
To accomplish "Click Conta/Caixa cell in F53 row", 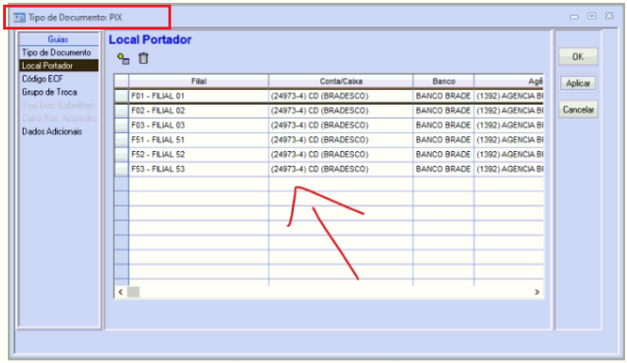I will (x=341, y=169).
